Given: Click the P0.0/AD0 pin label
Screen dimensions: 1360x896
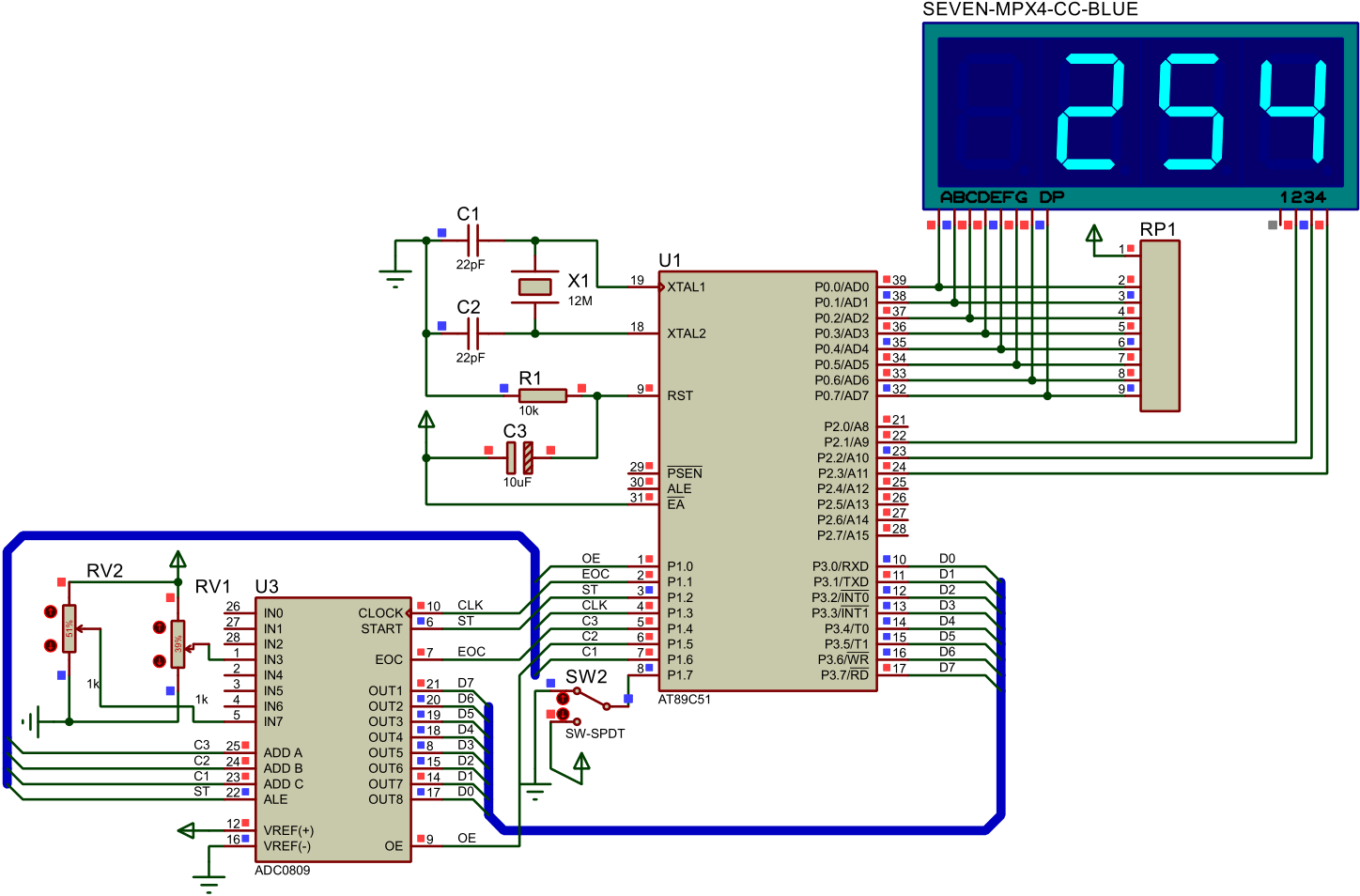Looking at the screenshot, I should pos(842,286).
